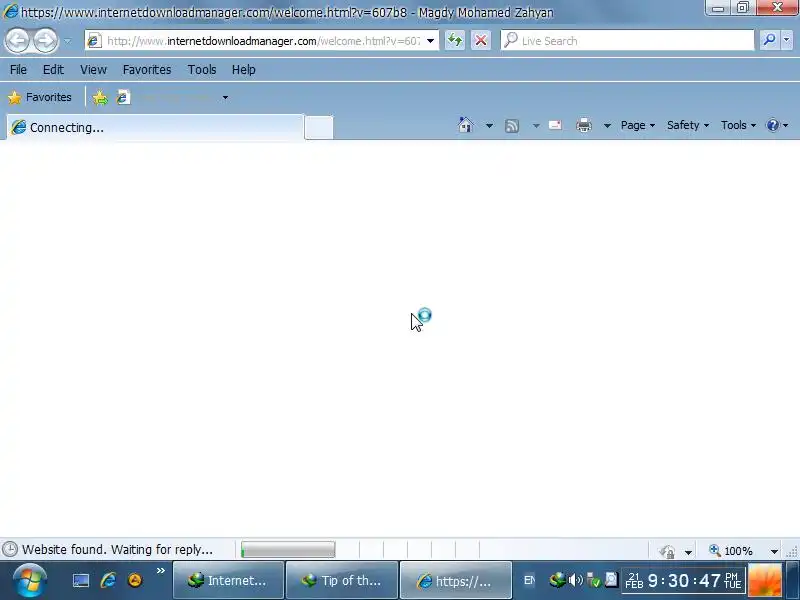This screenshot has width=800, height=600.
Task: Expand the address bar autocomplete dropdown
Action: point(431,41)
